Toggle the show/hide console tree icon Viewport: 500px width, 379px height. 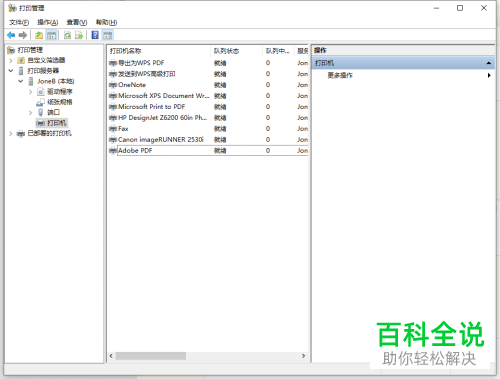pos(51,35)
